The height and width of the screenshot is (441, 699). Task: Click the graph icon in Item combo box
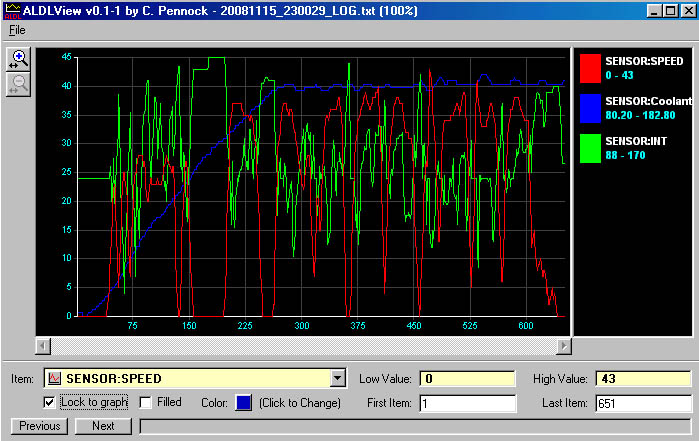(x=54, y=379)
